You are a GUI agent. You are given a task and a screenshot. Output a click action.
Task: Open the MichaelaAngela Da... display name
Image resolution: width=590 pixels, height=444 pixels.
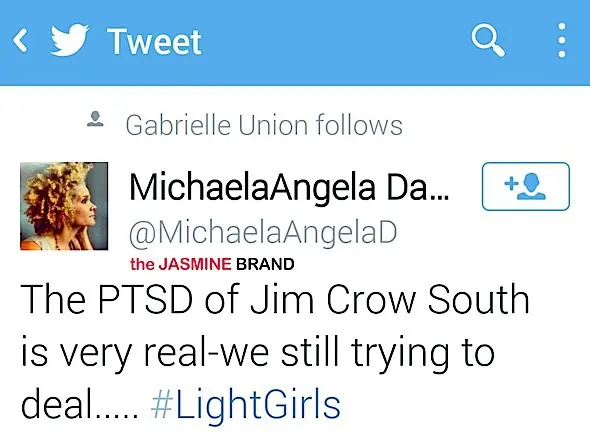[289, 188]
